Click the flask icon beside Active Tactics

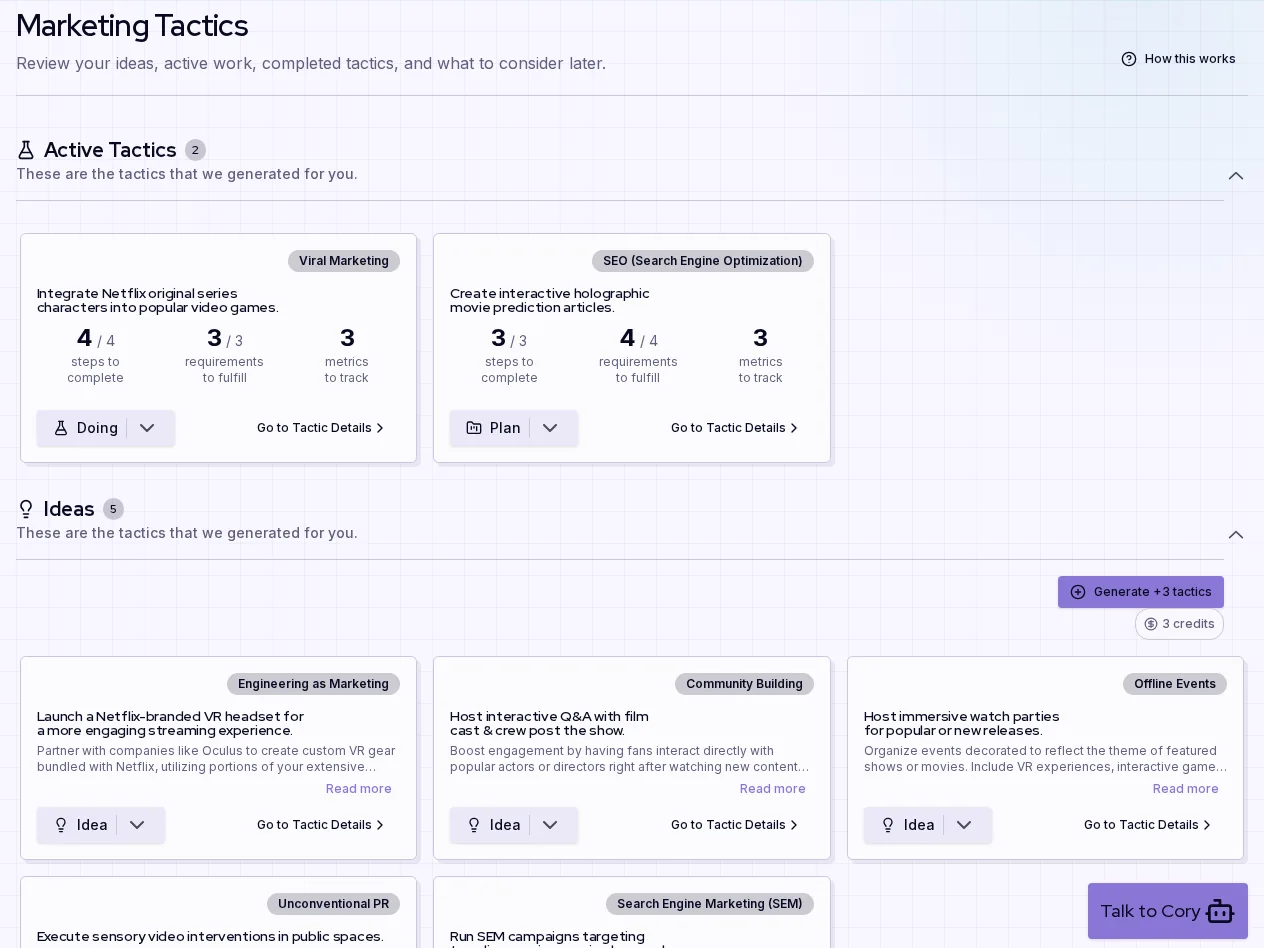click(26, 150)
